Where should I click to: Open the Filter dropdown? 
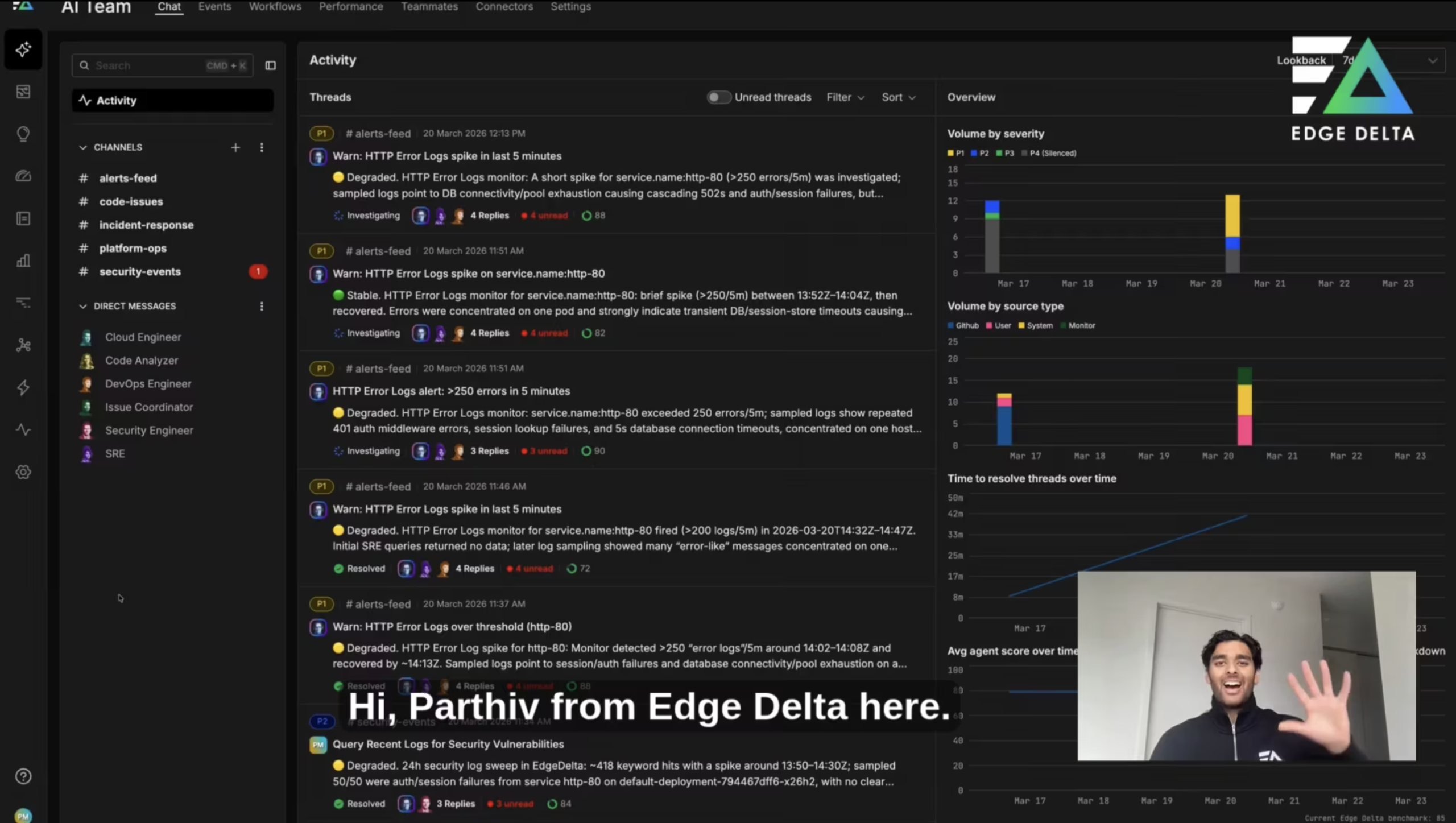point(845,97)
